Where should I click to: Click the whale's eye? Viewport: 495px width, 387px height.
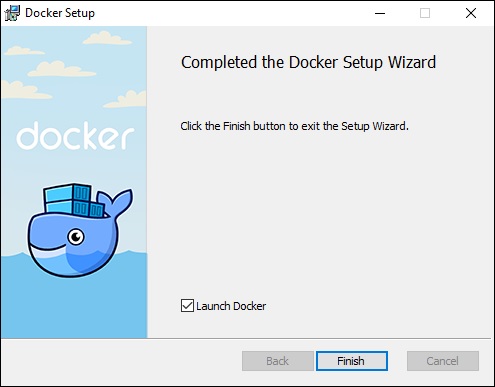click(x=76, y=237)
